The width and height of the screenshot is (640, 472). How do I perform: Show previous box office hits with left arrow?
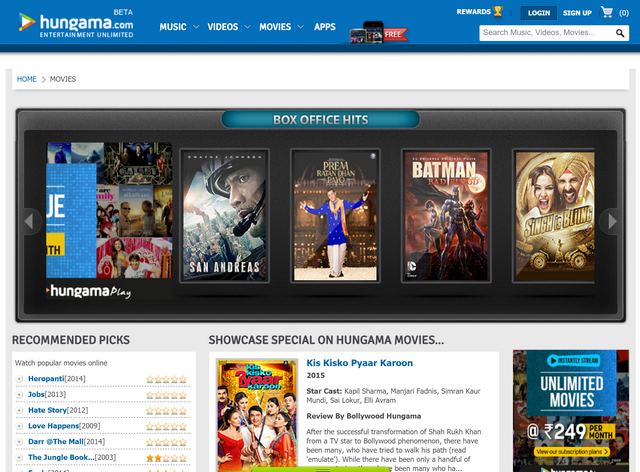click(x=29, y=221)
